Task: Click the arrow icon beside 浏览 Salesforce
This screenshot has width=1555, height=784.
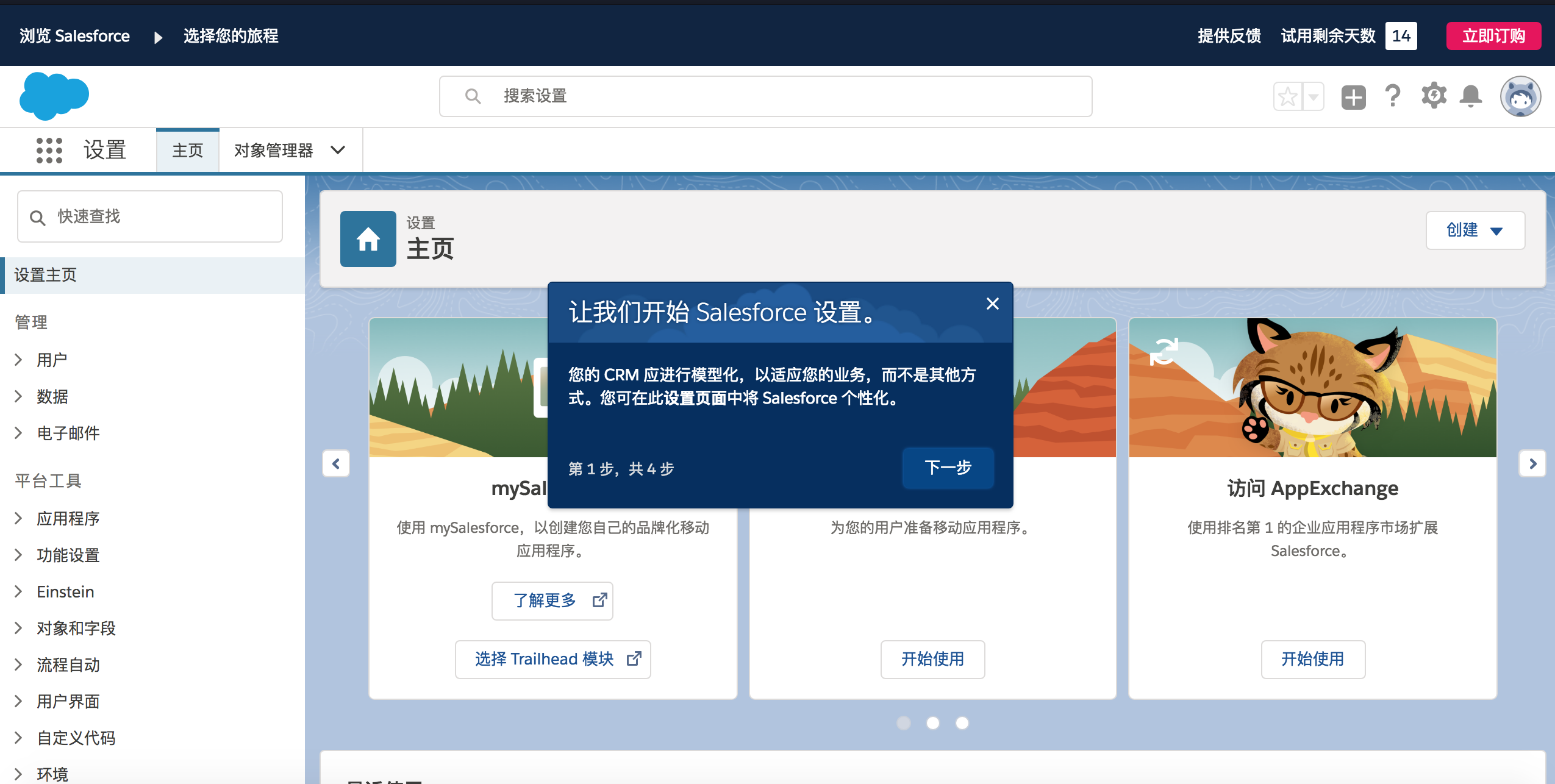Action: (x=159, y=37)
